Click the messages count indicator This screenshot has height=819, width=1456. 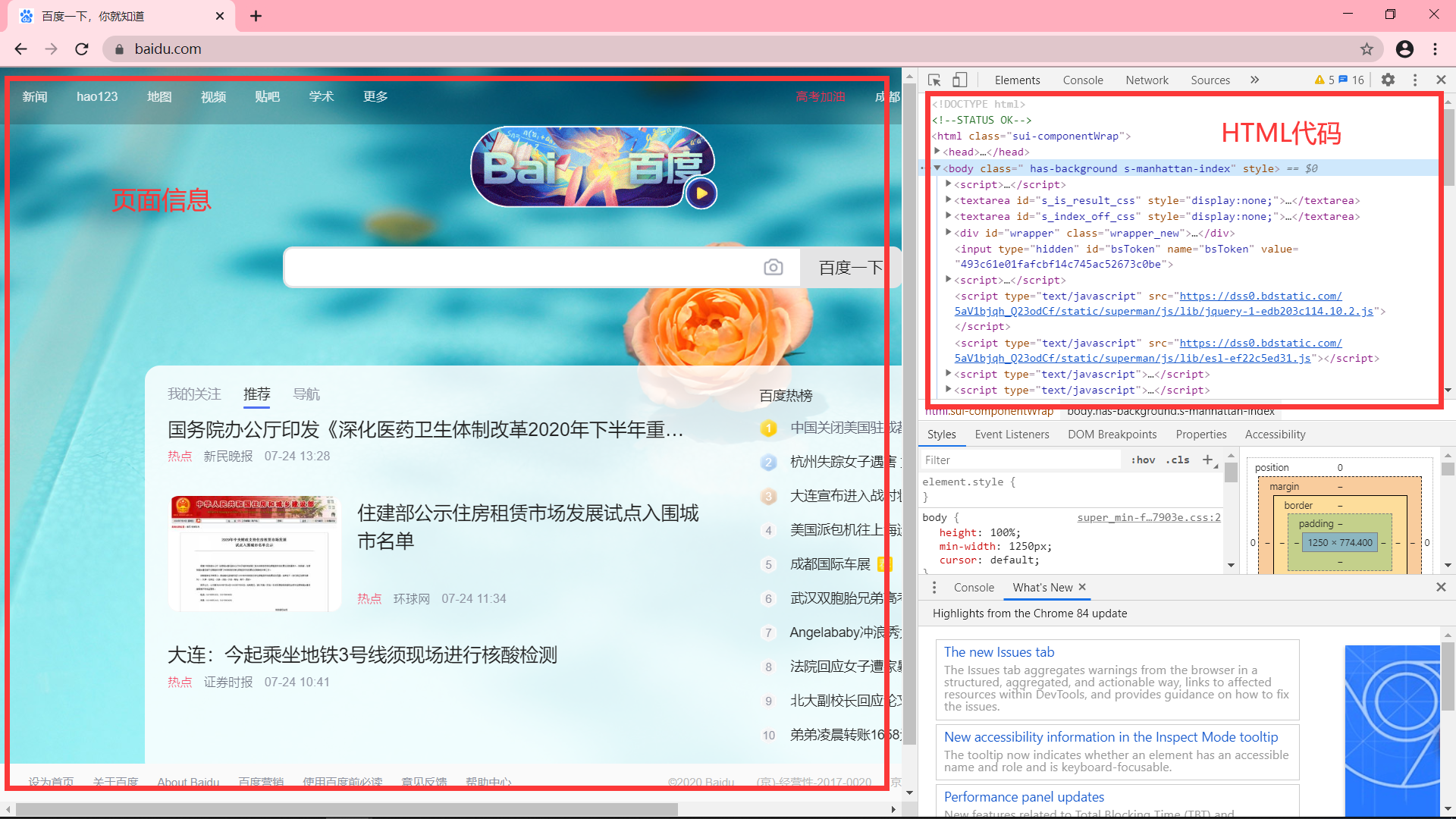1351,80
